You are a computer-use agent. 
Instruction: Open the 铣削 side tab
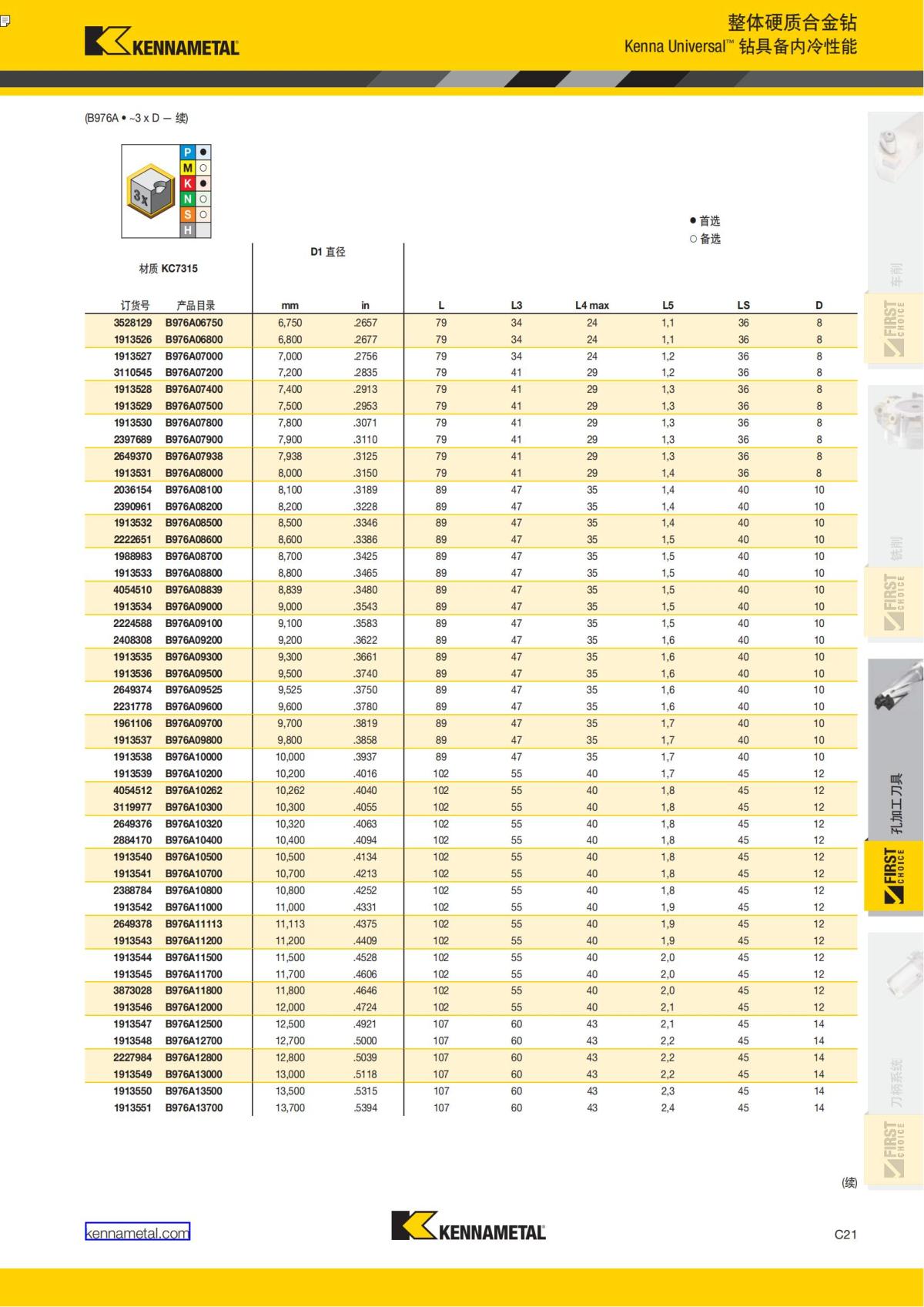point(896,548)
